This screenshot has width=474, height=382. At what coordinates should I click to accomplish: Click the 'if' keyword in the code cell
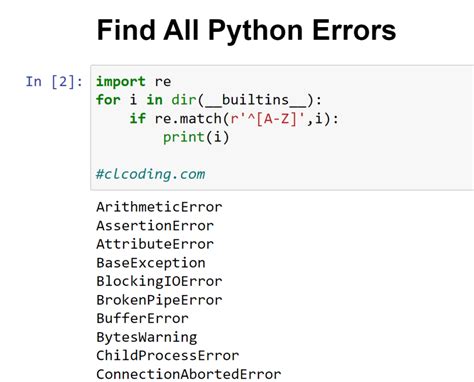(137, 119)
